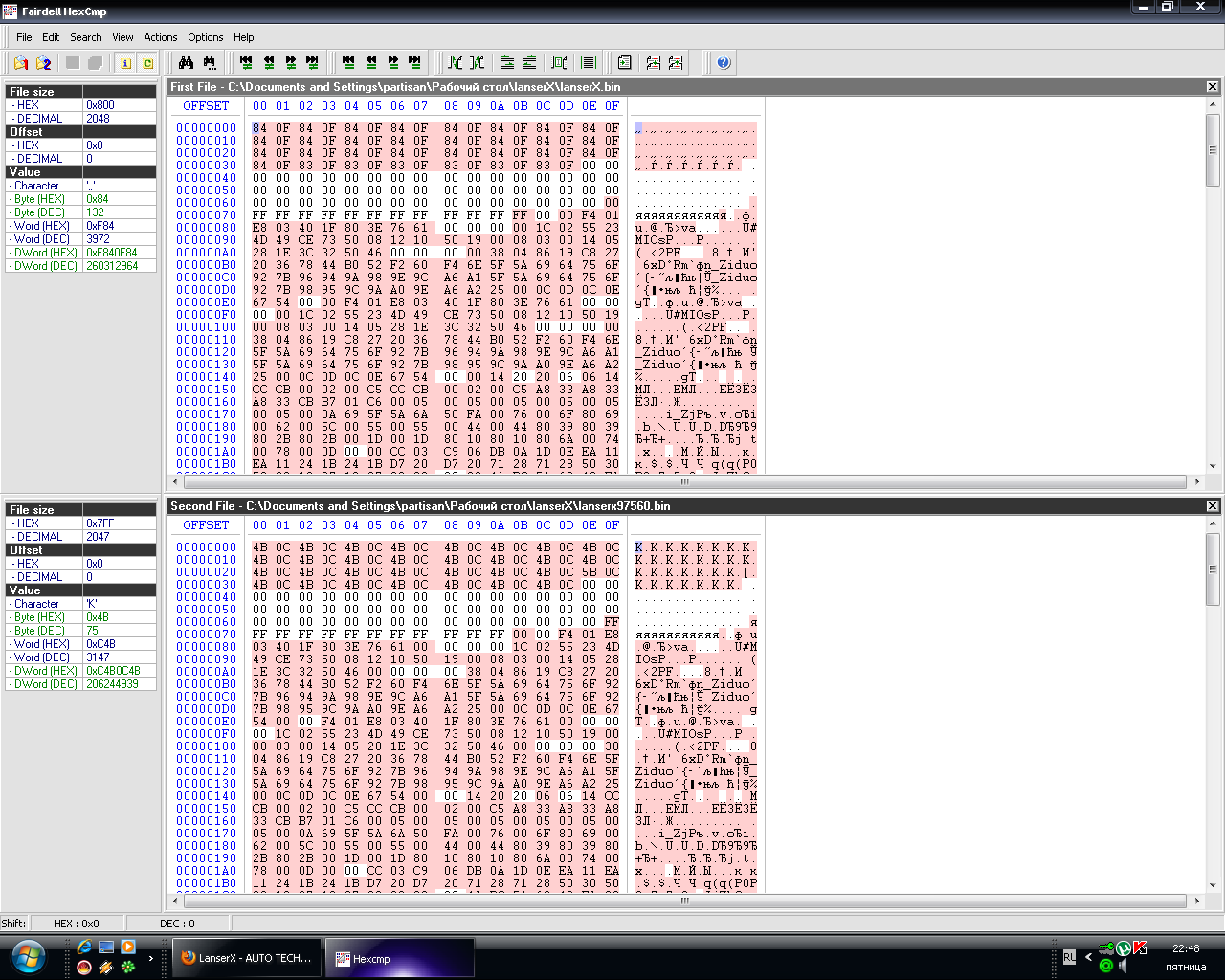
Task: Close the Second File pane
Action: (1213, 506)
